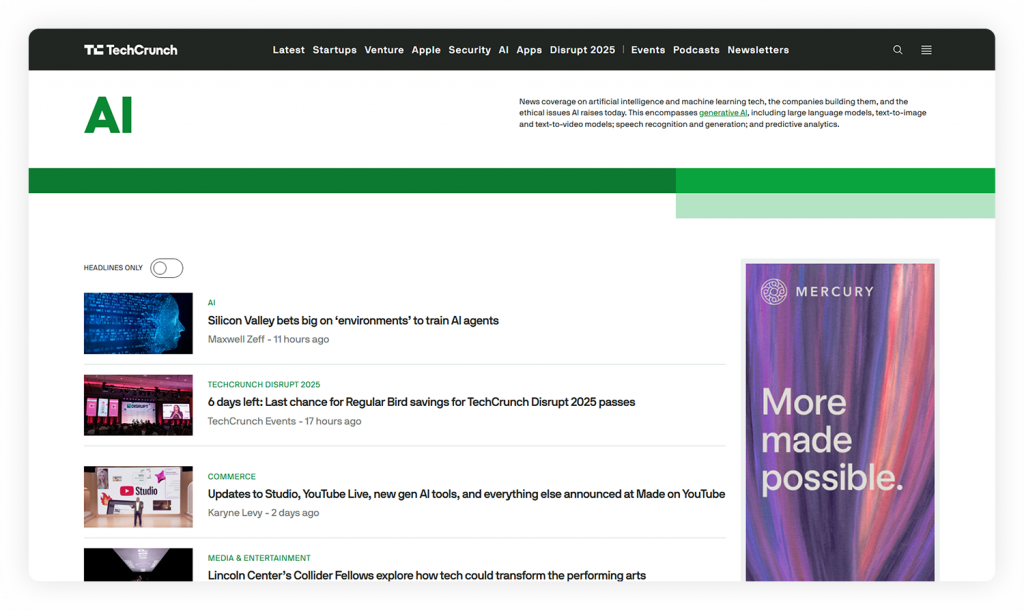This screenshot has height=610, width=1024.
Task: Open the Lincoln Center article thumbnail
Action: 138,564
